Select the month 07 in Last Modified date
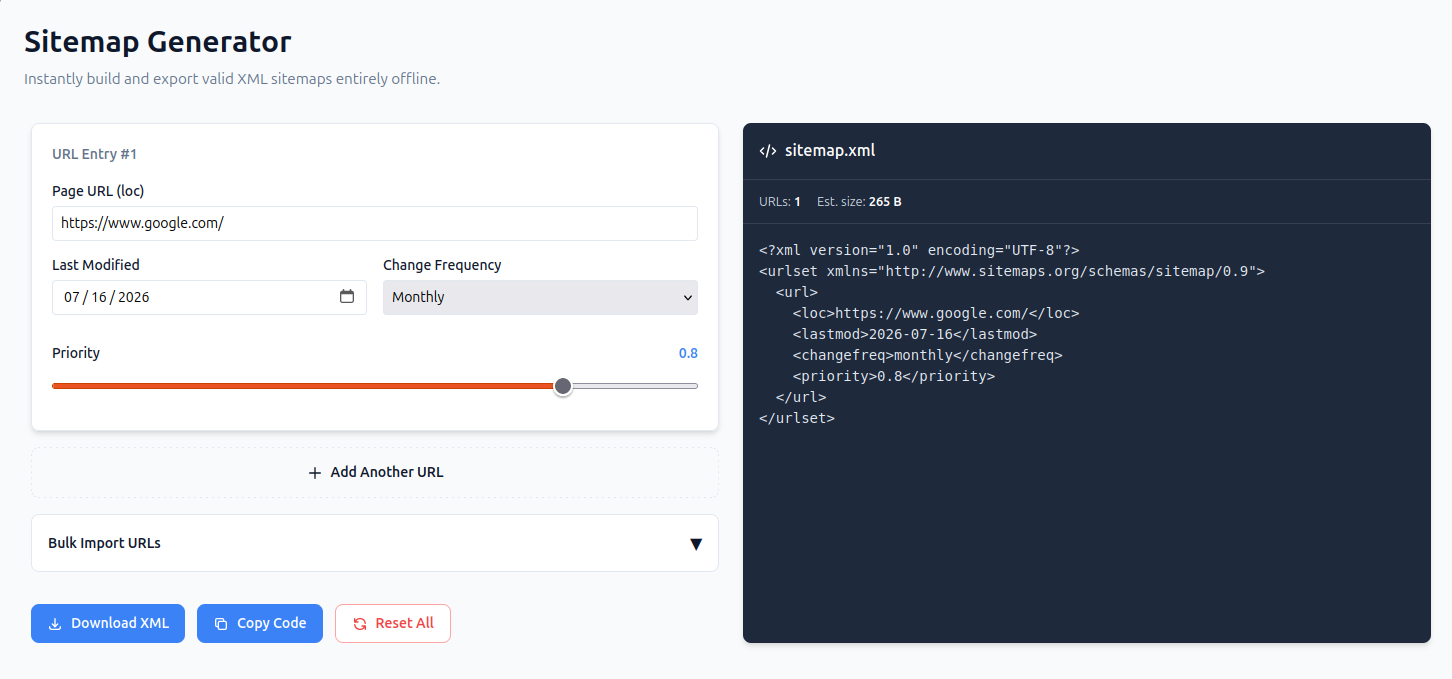The image size is (1452, 679). click(x=71, y=297)
